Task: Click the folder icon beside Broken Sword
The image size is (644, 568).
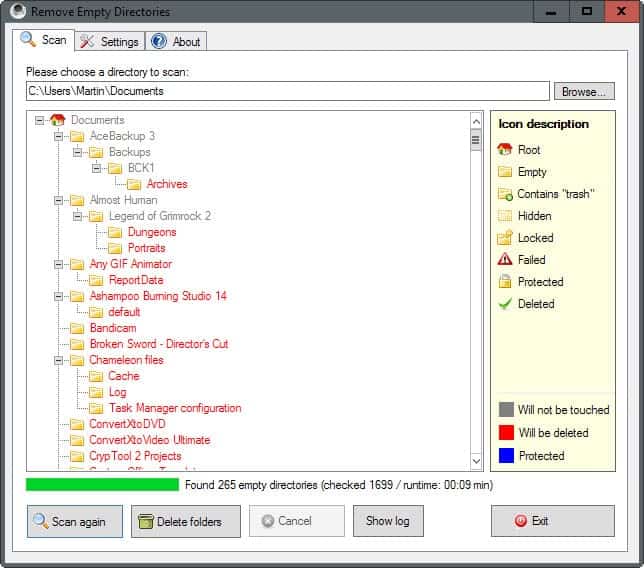Action: [77, 344]
